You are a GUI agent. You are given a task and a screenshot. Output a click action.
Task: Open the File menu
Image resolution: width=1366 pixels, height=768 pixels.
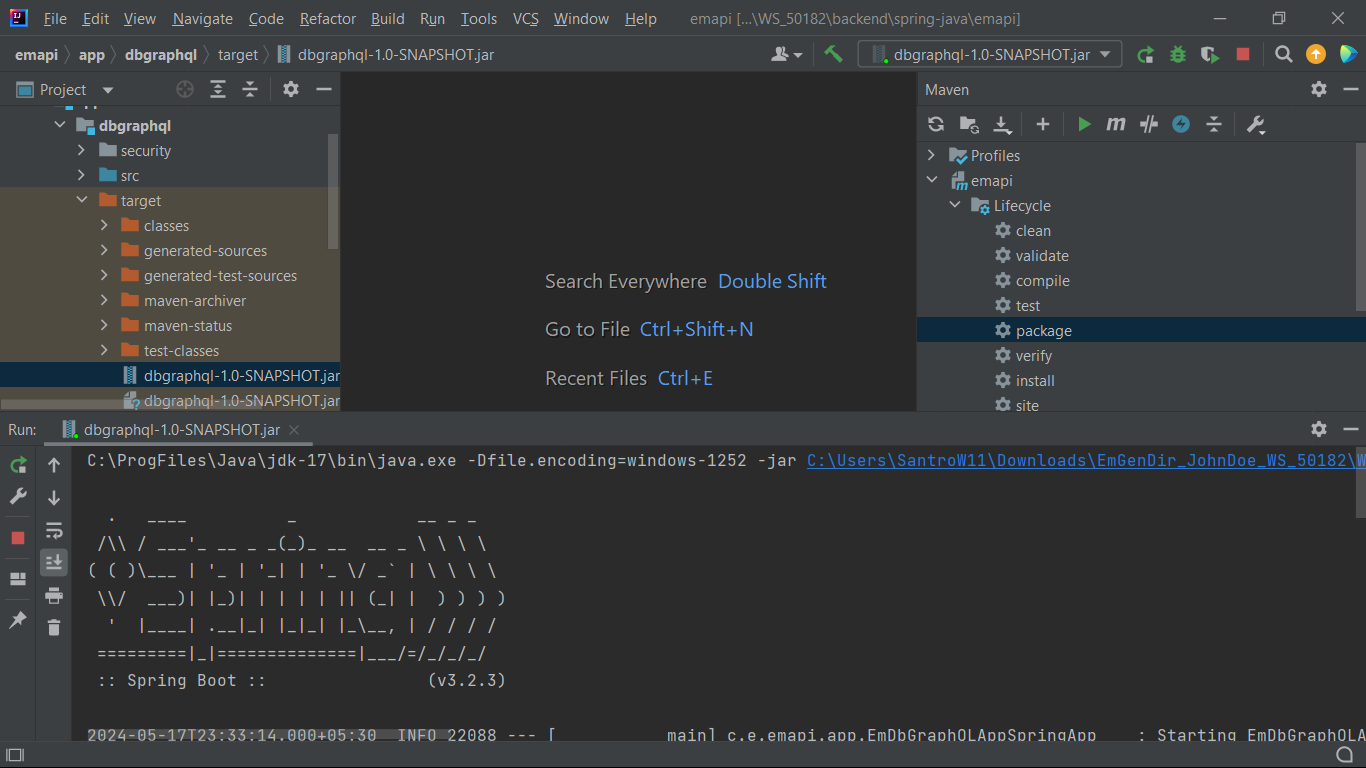(x=56, y=19)
